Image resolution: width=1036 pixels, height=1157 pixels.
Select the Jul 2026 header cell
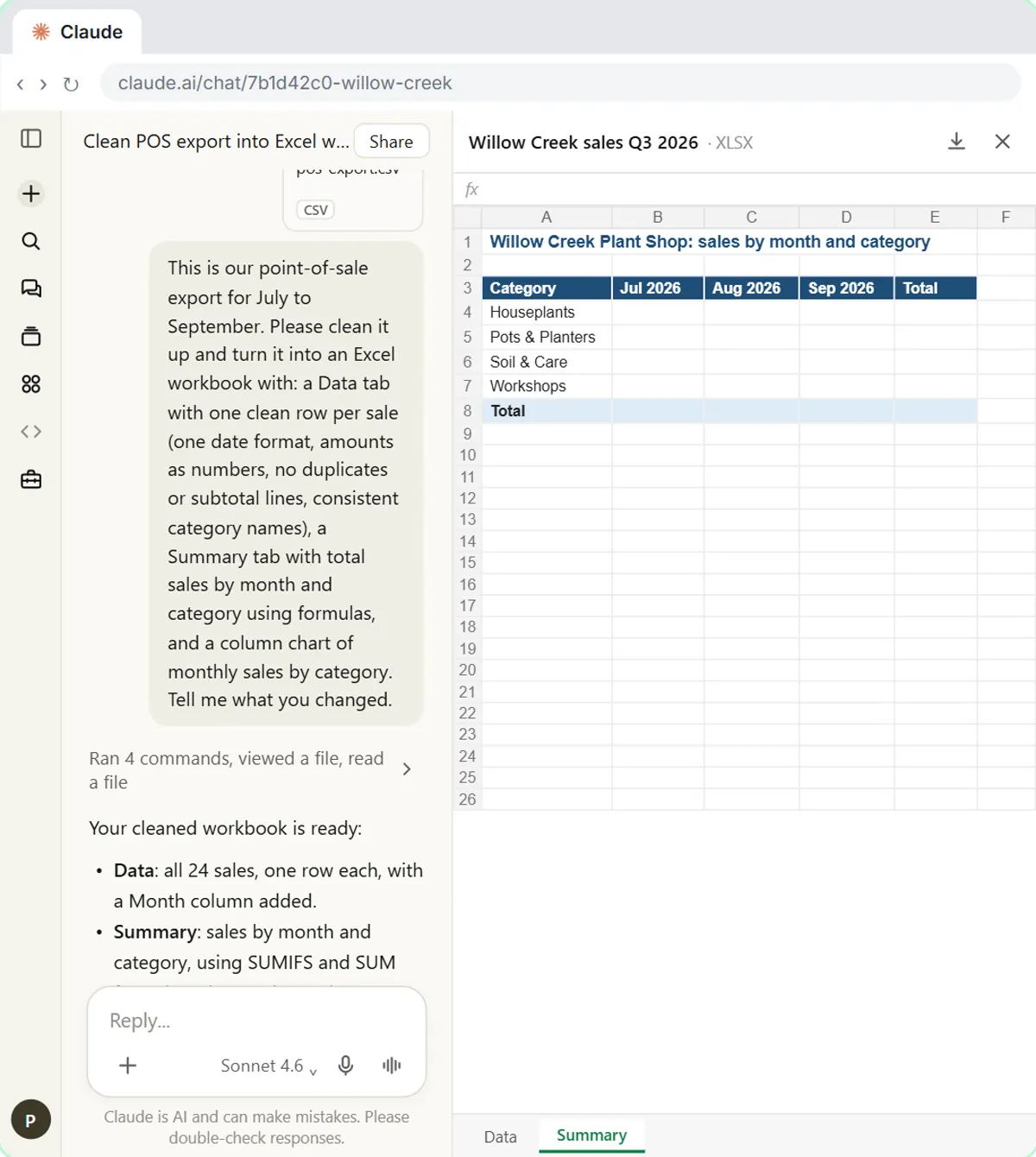pos(658,288)
